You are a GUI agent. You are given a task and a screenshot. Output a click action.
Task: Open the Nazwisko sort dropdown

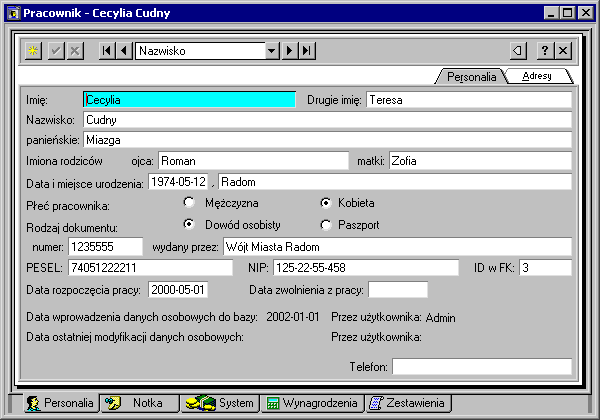click(x=272, y=50)
